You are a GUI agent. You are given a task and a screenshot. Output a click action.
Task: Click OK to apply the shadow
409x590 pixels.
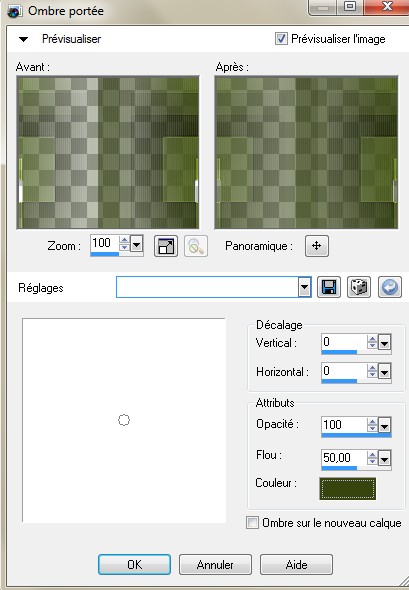[x=134, y=564]
